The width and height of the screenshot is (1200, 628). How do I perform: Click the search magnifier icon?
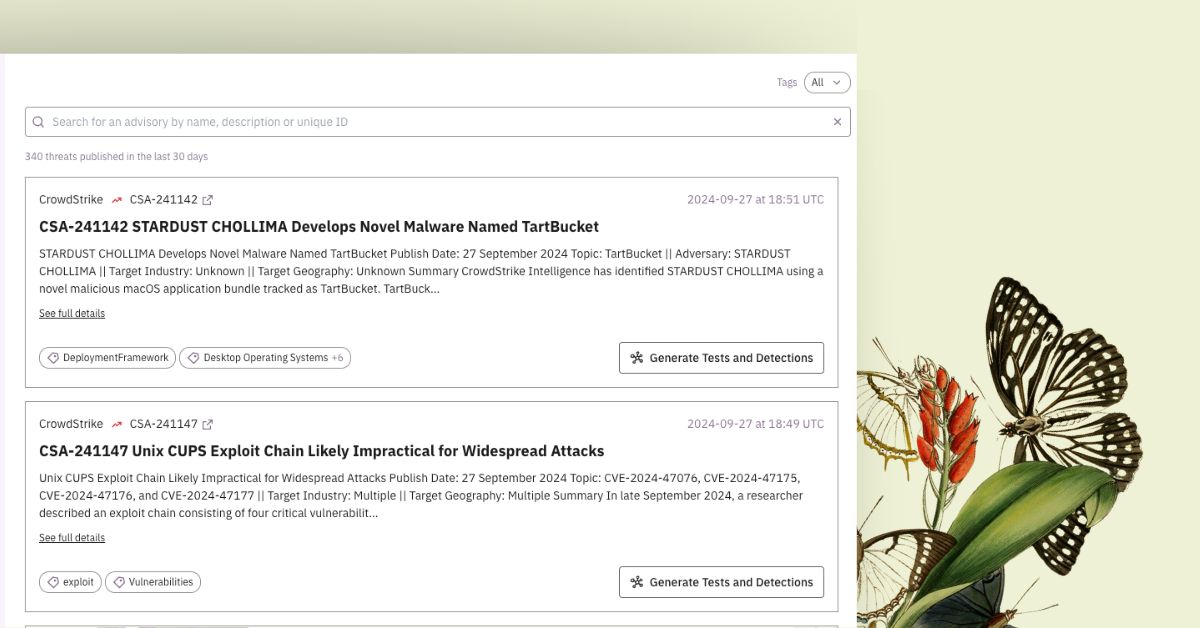(38, 122)
